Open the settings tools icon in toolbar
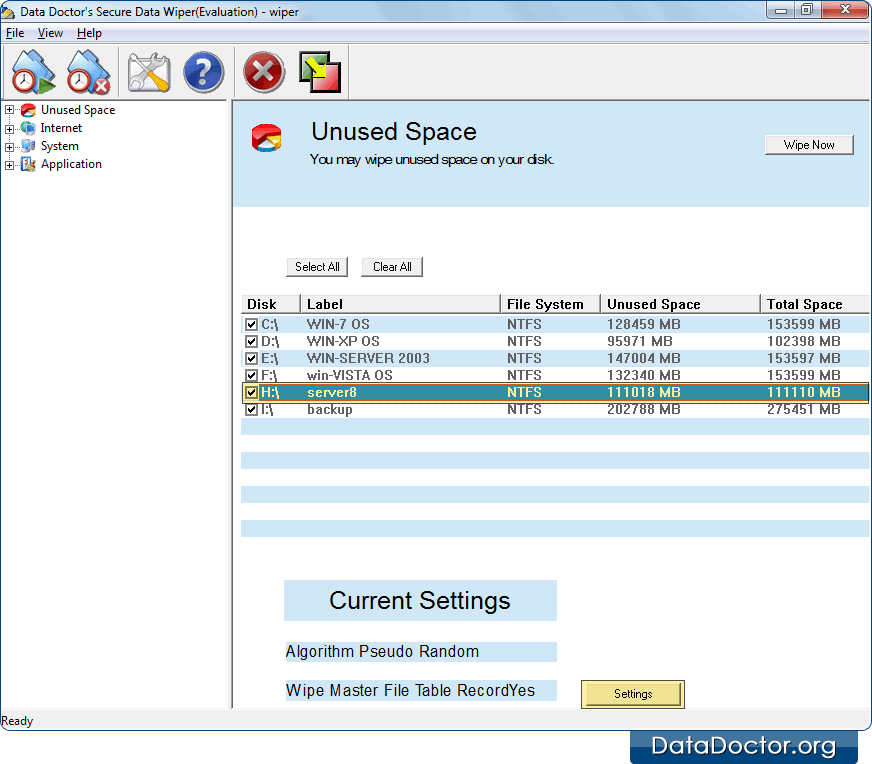872x764 pixels. 148,72
